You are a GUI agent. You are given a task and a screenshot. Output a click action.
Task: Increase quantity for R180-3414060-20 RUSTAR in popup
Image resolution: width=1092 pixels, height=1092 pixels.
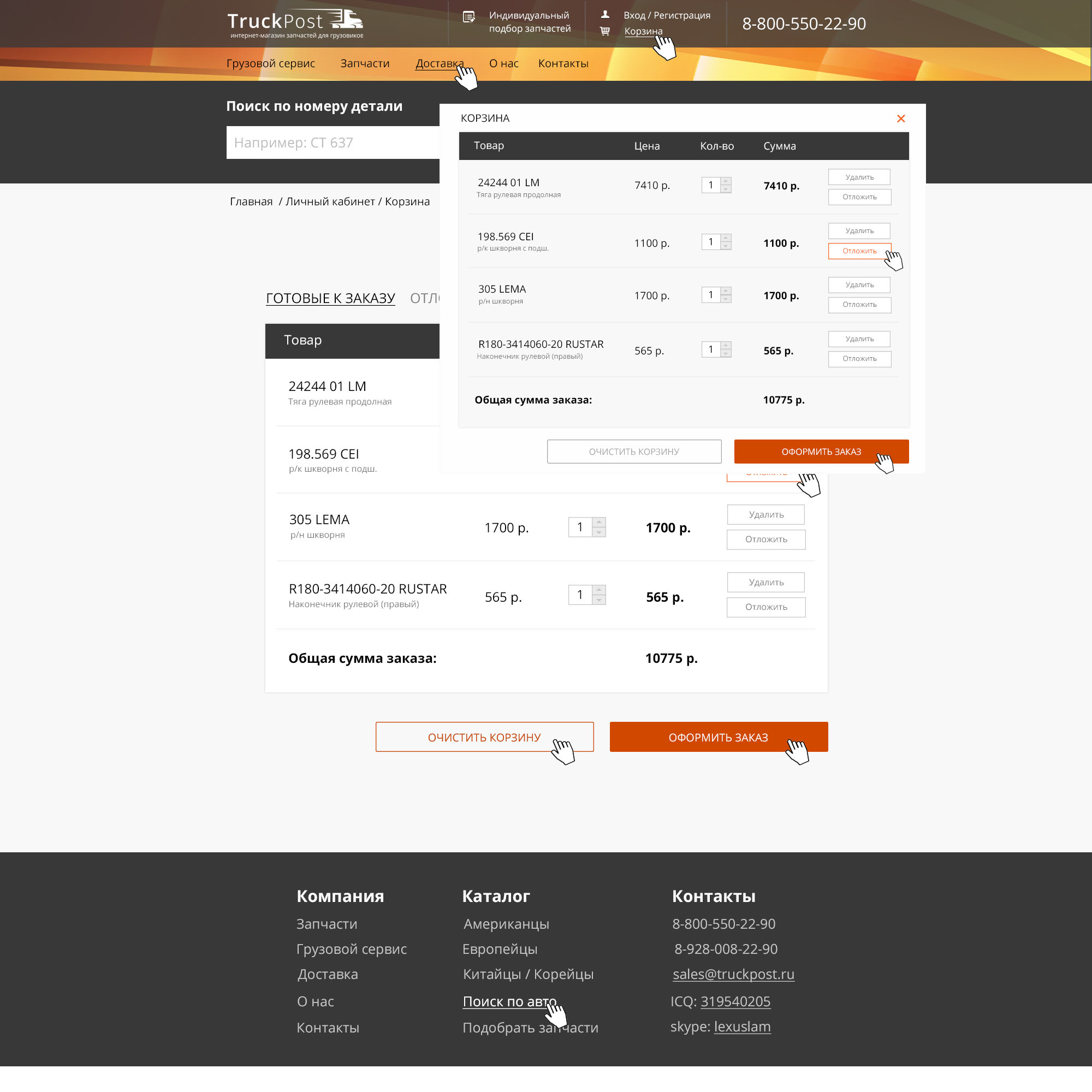click(726, 346)
